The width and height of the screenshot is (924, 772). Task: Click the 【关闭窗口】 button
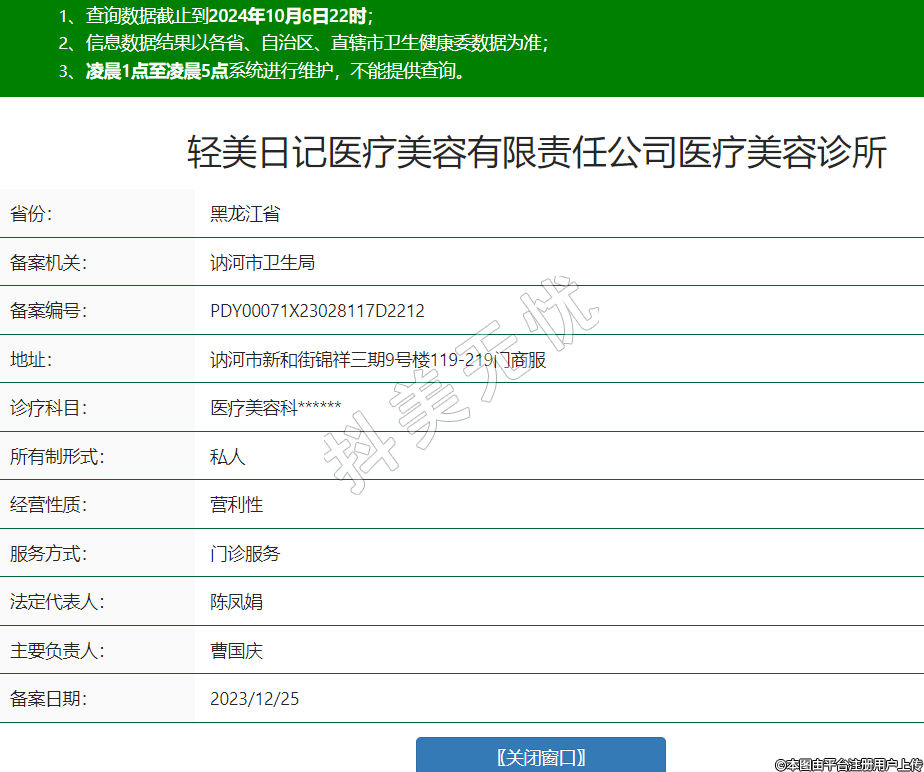coord(540,756)
